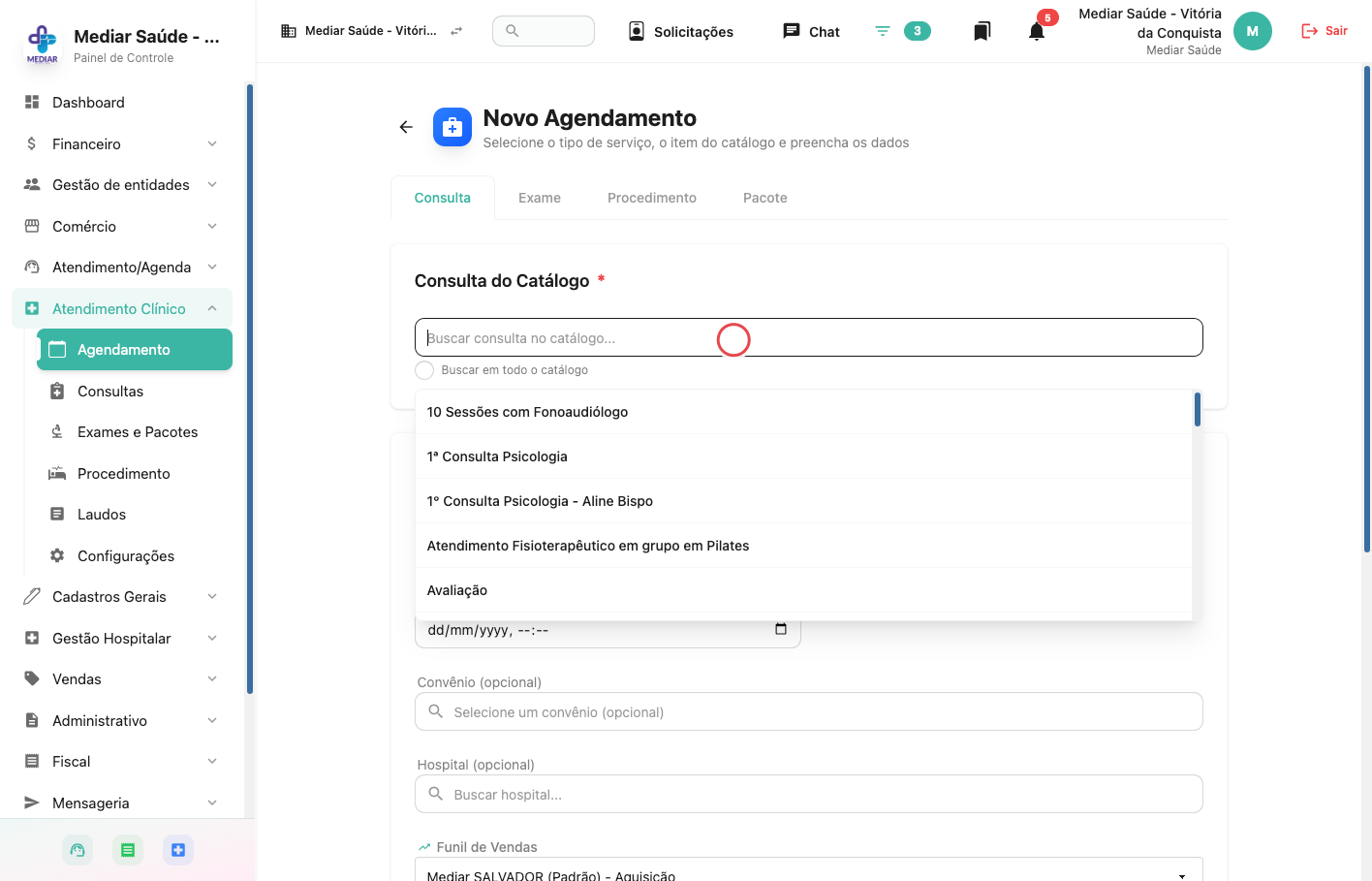Open the bookmarks icon in top bar
This screenshot has width=1372, height=881.
point(982,31)
